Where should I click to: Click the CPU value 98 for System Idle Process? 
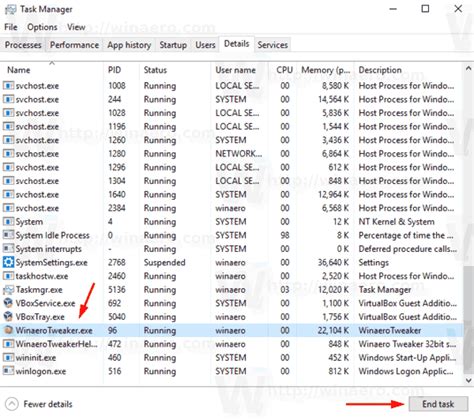(285, 235)
